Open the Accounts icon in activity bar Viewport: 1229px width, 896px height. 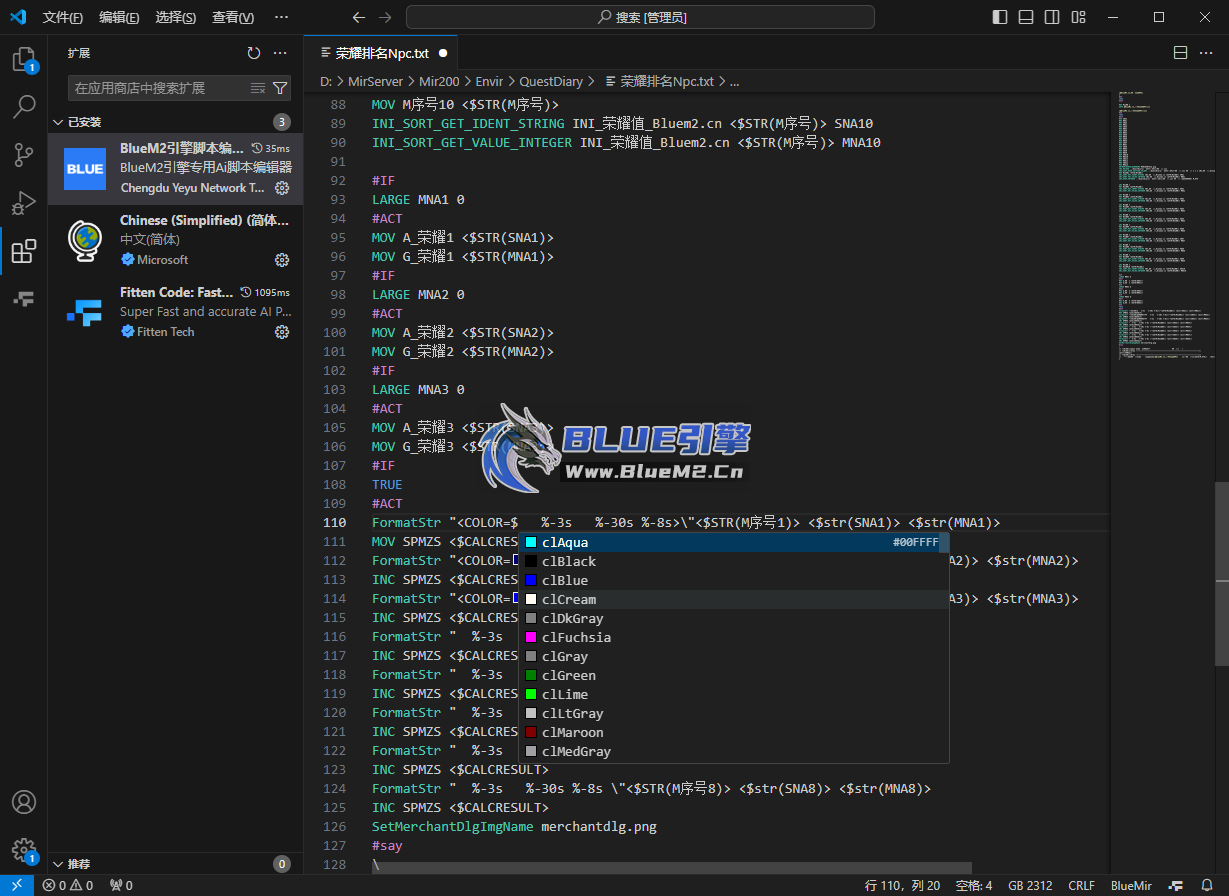tap(24, 803)
